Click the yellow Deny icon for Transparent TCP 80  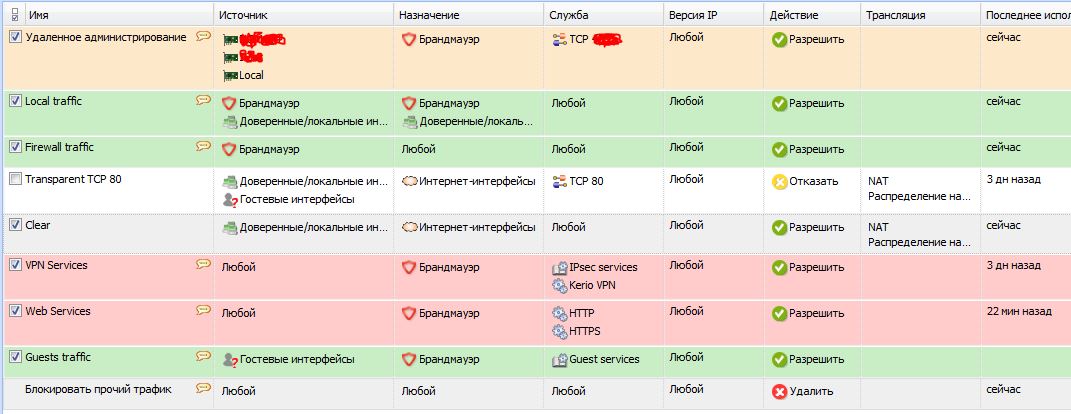pyautogui.click(x=779, y=182)
